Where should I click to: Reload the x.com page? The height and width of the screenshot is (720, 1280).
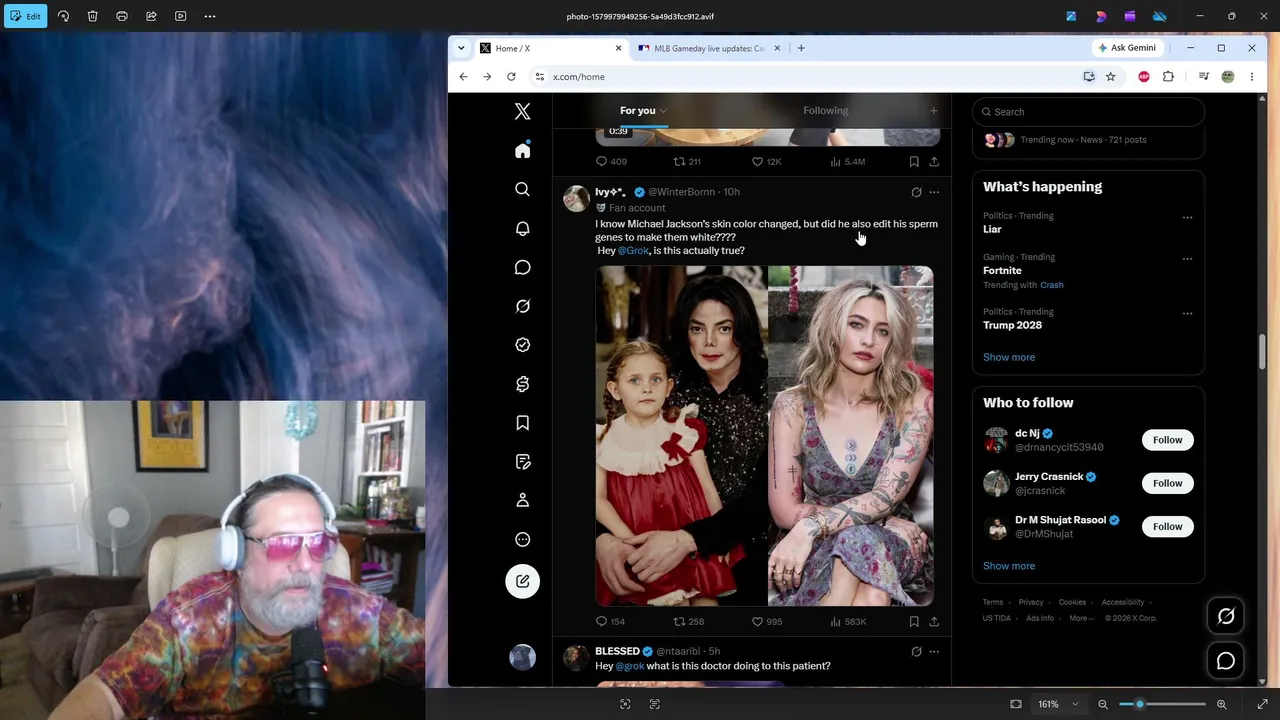point(511,77)
